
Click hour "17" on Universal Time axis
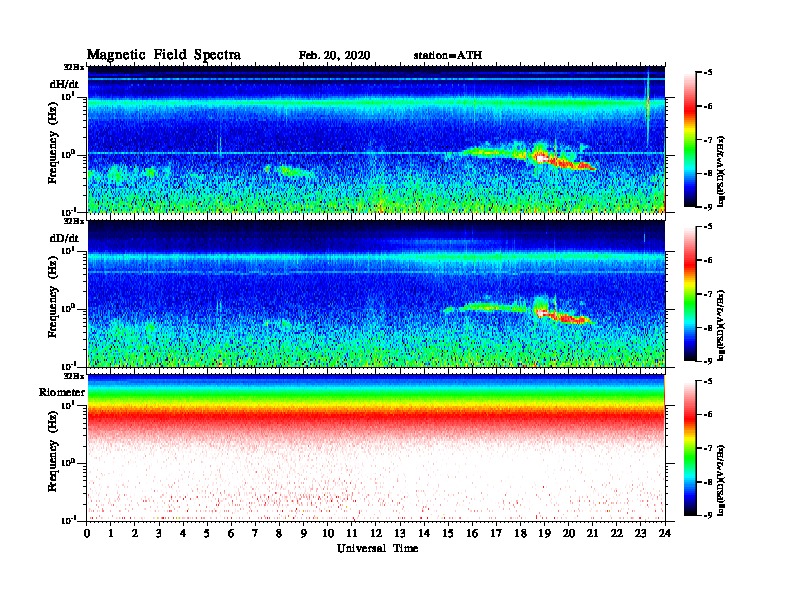[x=496, y=533]
